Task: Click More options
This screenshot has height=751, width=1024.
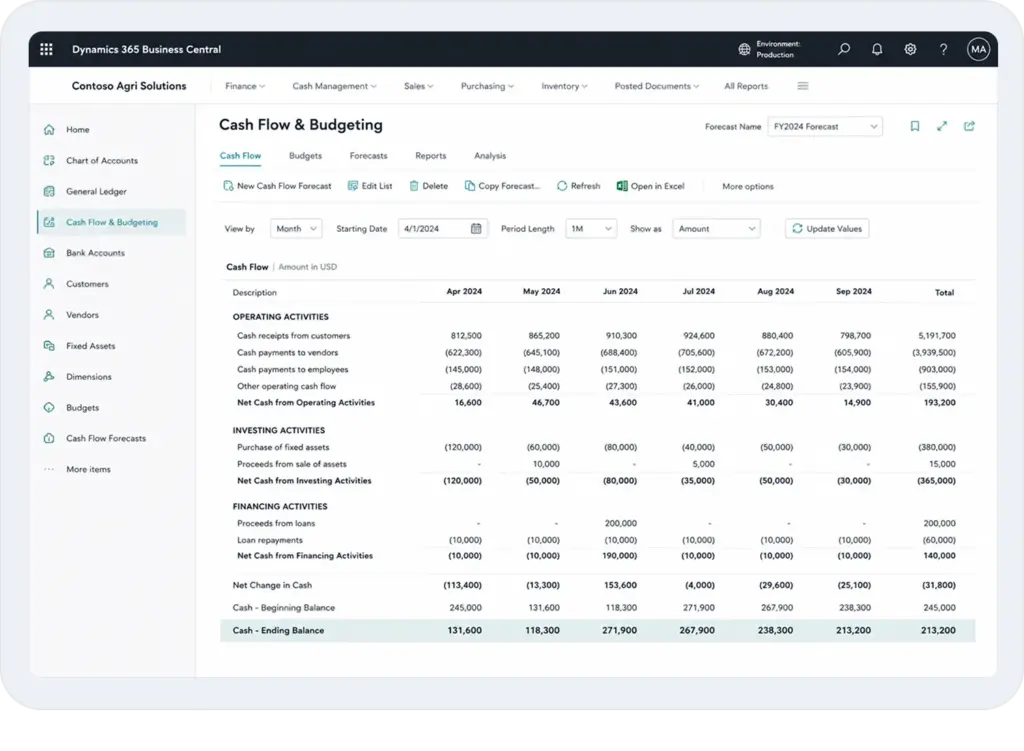Action: [x=748, y=186]
